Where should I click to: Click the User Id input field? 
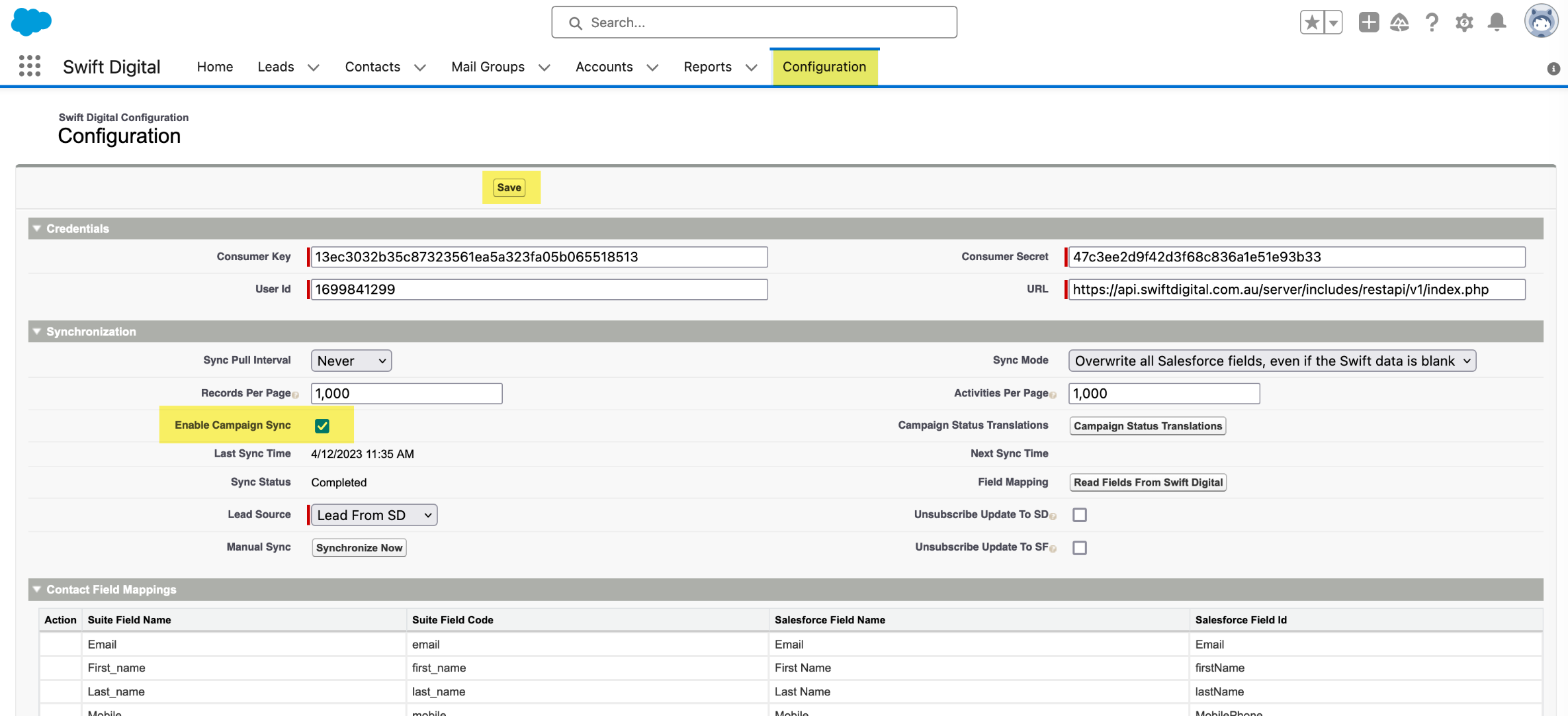[539, 289]
